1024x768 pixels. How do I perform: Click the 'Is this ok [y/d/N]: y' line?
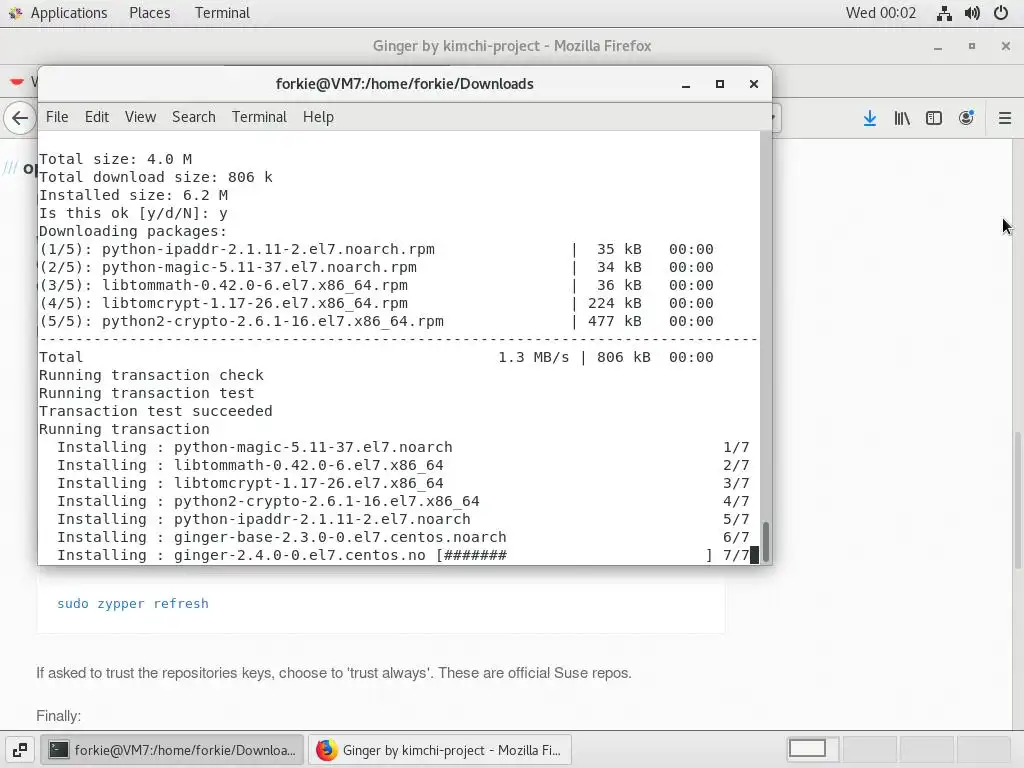133,213
